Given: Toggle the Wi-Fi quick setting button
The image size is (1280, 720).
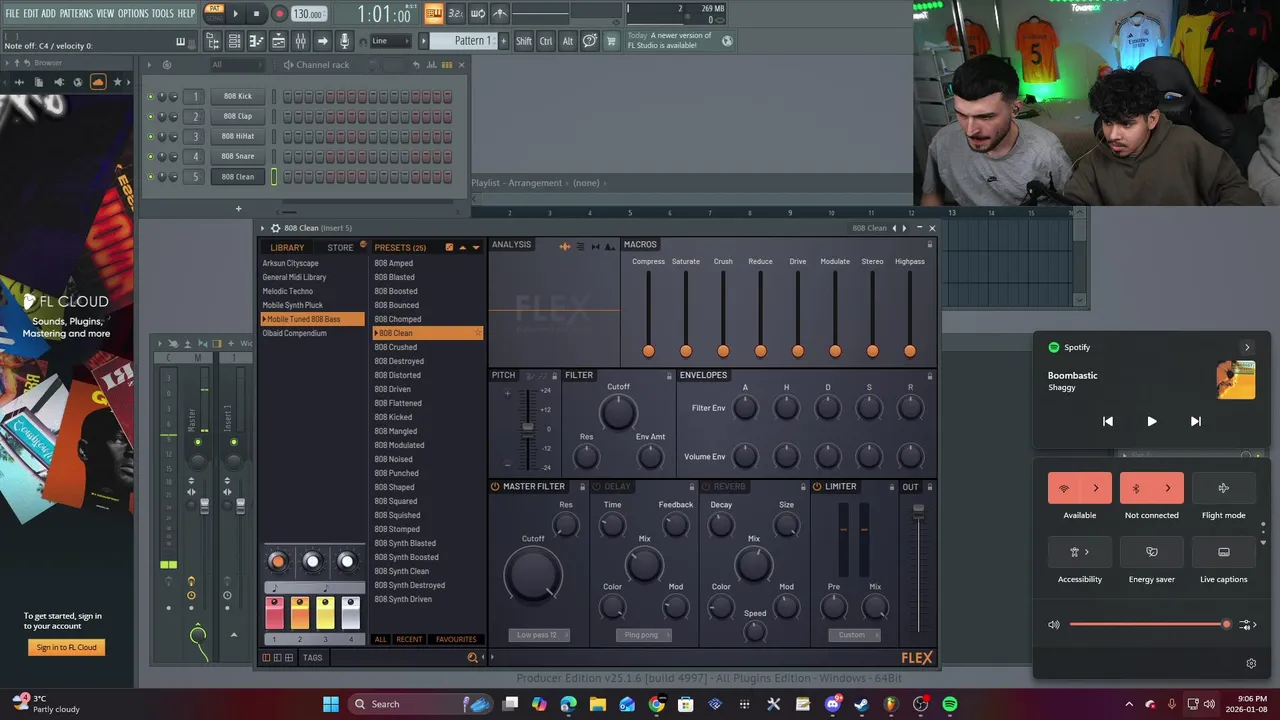Looking at the screenshot, I should (x=1064, y=488).
